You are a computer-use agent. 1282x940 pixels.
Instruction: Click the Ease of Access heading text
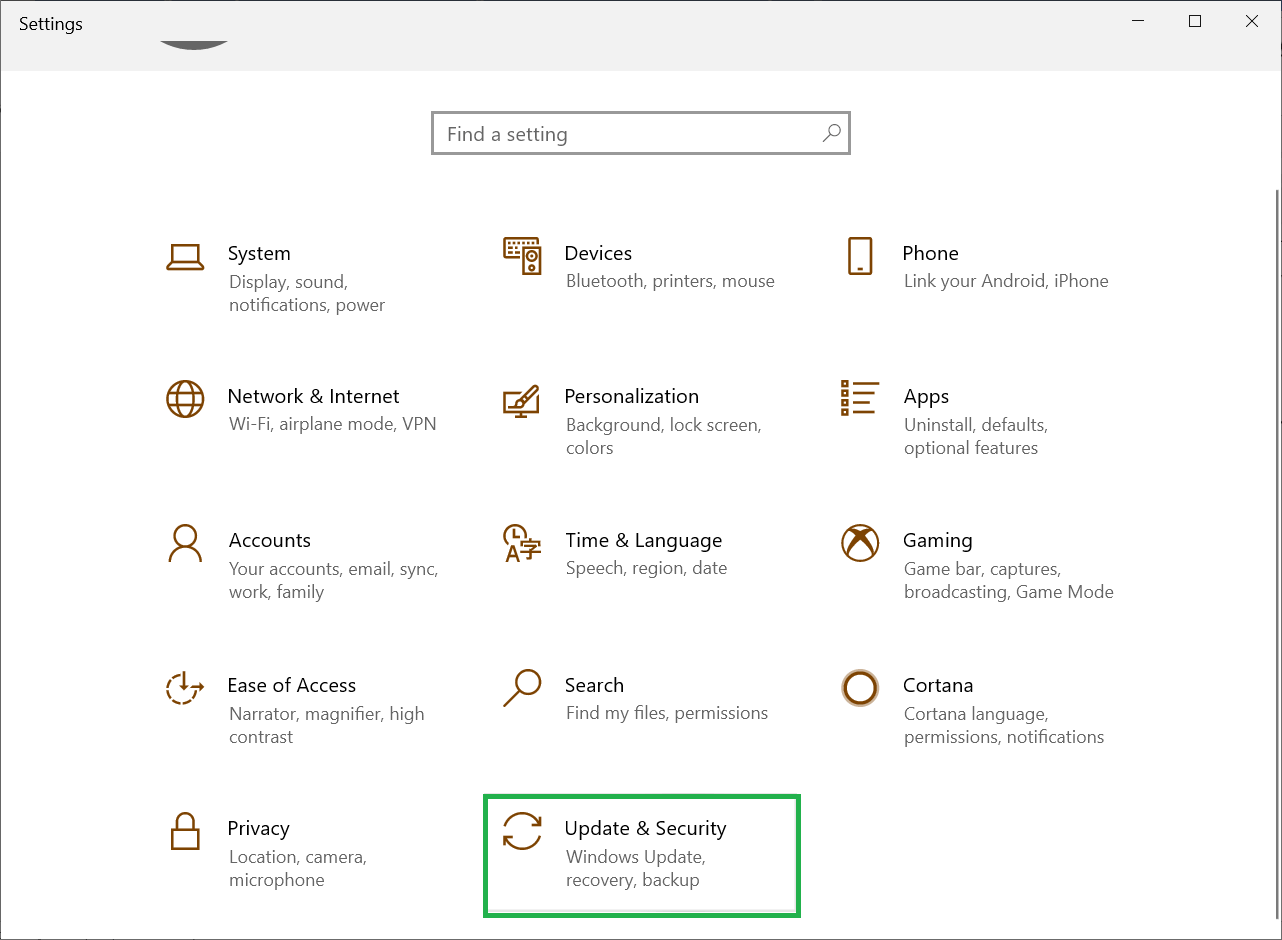coord(291,685)
